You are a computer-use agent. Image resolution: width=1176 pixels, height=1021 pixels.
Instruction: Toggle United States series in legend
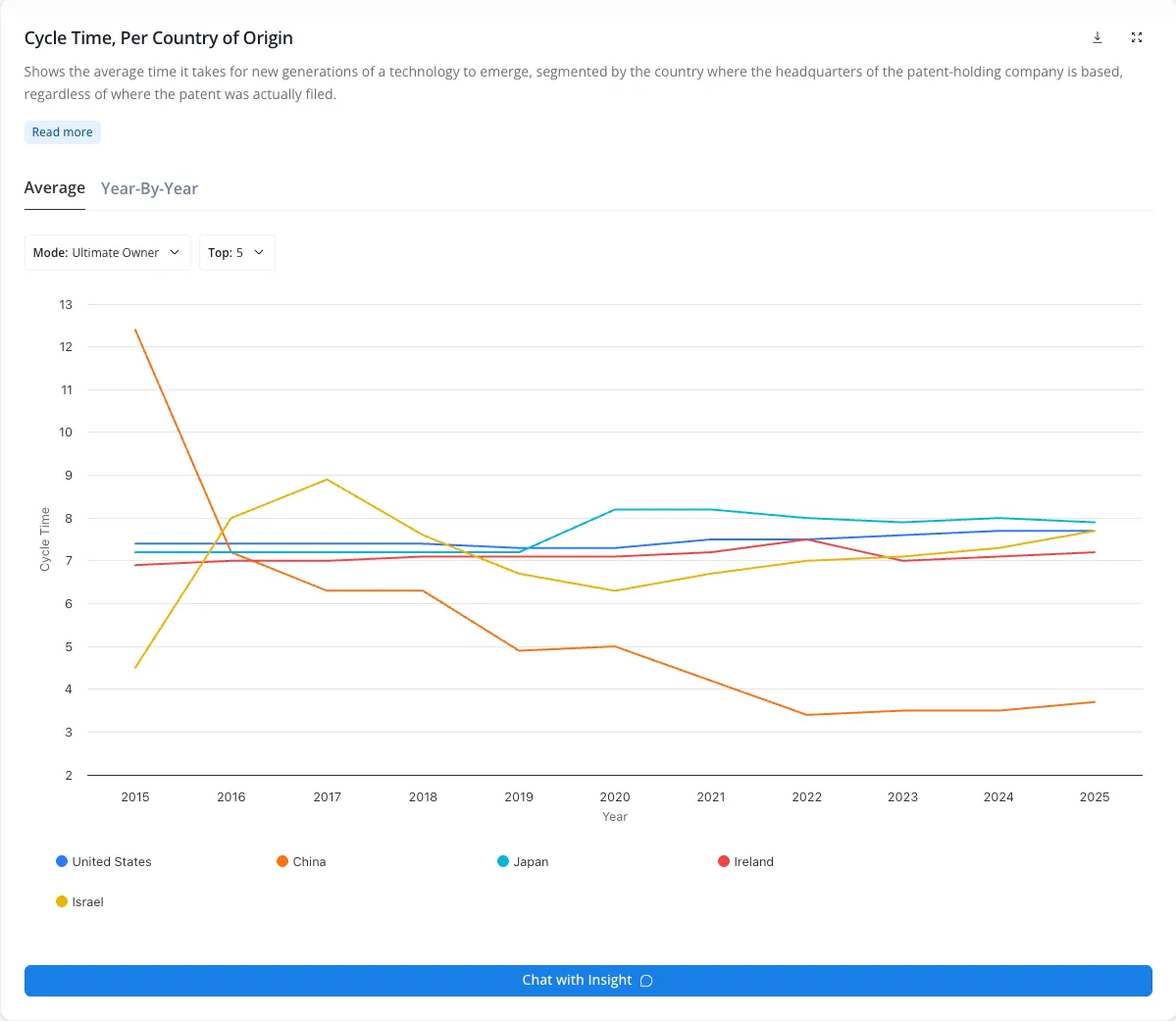coord(104,861)
